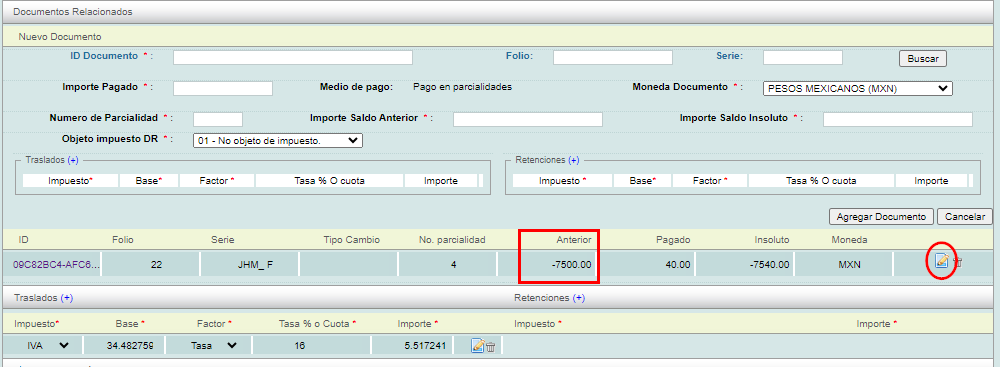Delete document row with trash icon
This screenshot has width=1000, height=367.
click(957, 261)
